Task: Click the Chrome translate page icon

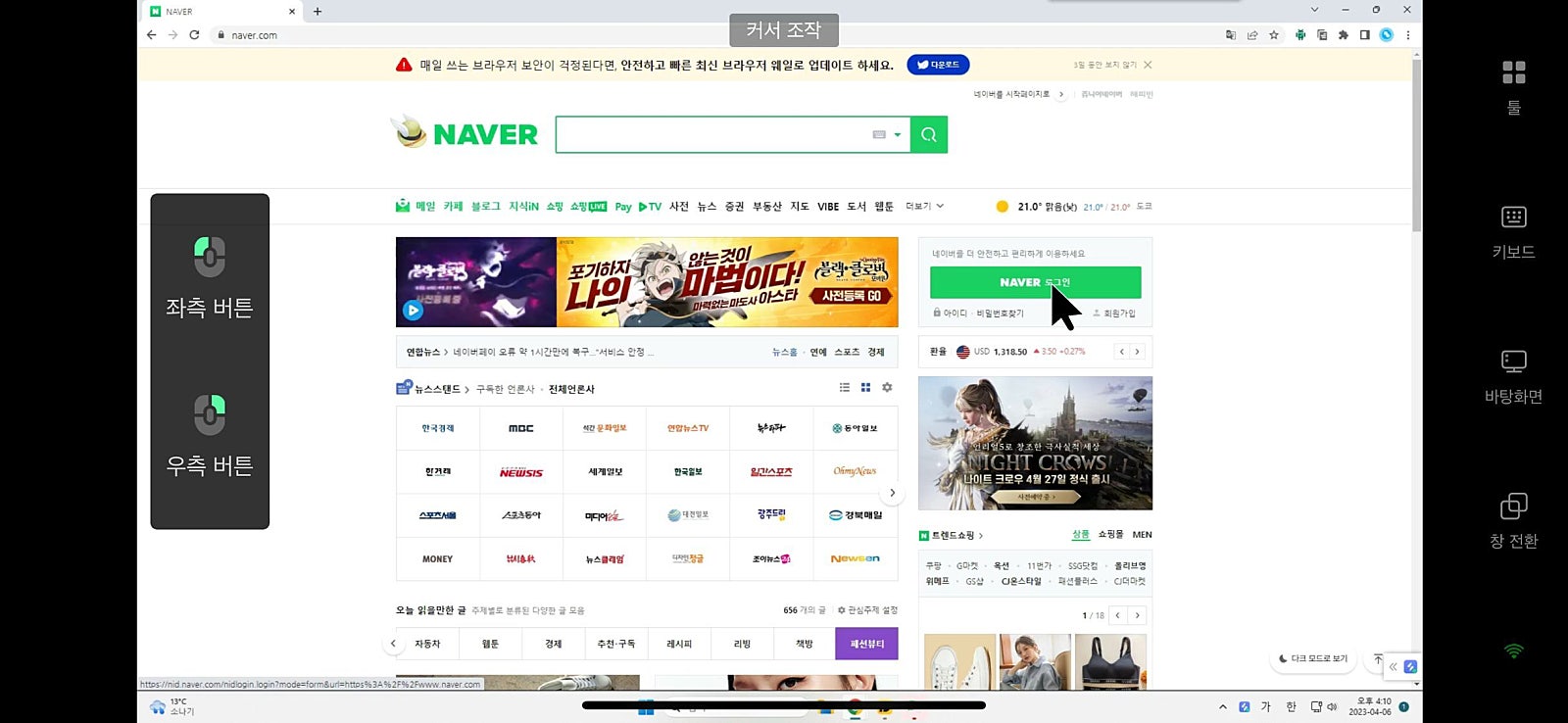Action: pos(1231,35)
